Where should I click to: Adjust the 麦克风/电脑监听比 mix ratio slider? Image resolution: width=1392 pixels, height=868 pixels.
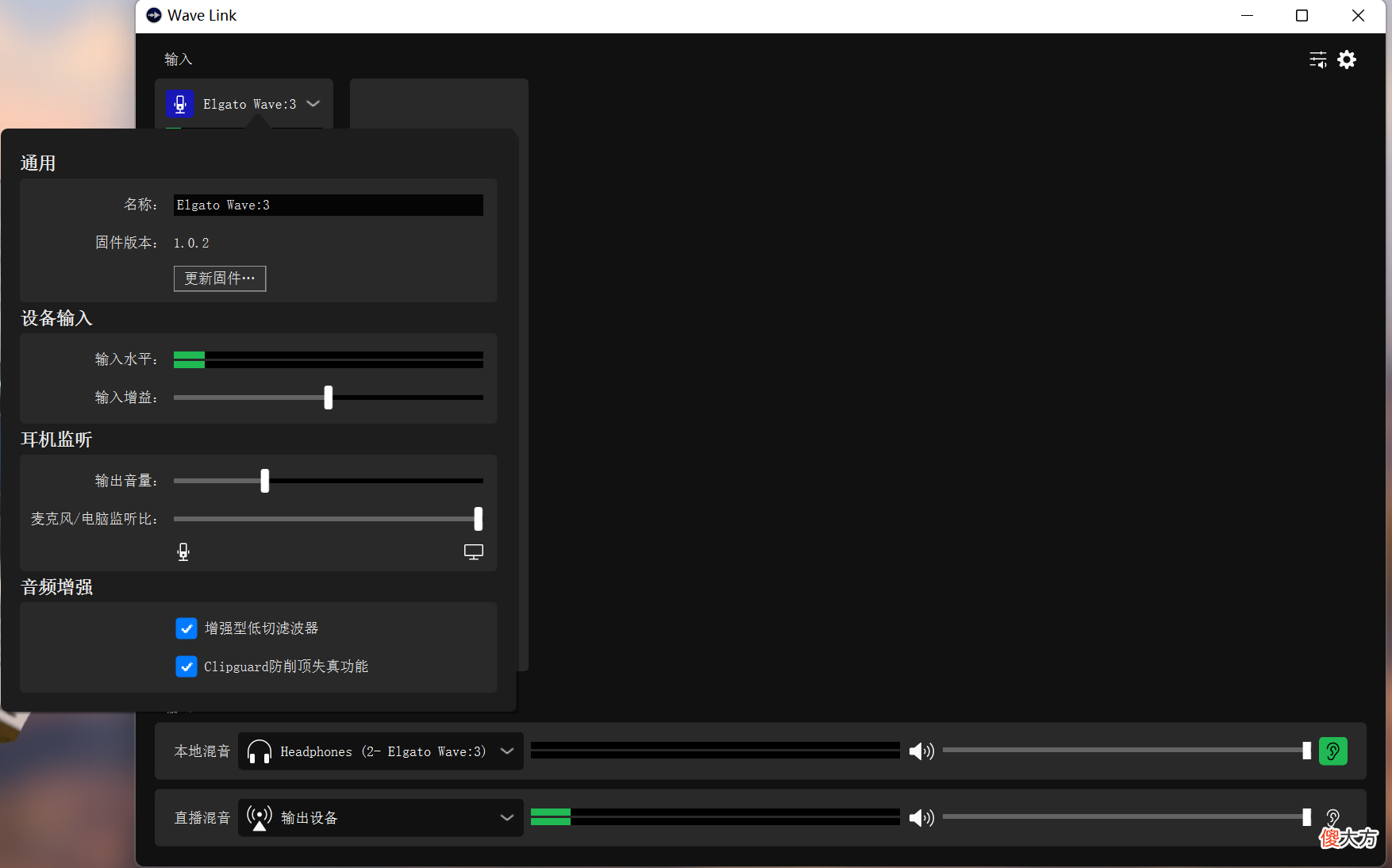pos(478,519)
